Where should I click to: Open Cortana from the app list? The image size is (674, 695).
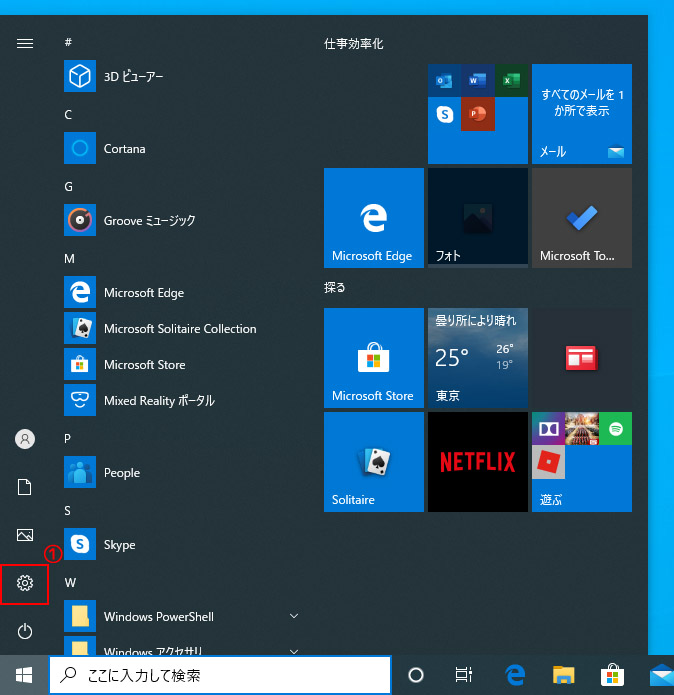pos(182,148)
